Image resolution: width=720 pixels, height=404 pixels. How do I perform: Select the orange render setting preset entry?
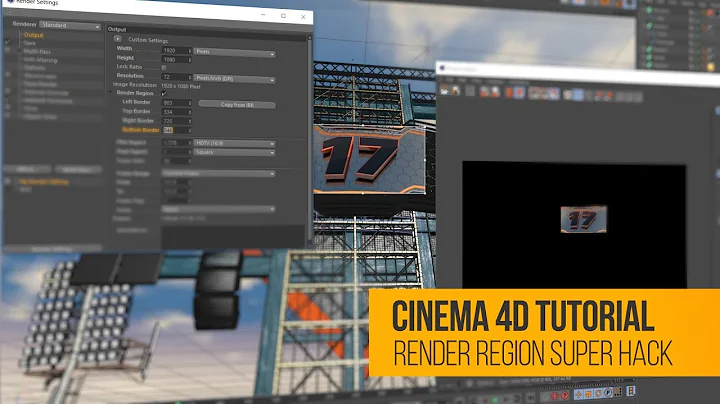[x=44, y=182]
